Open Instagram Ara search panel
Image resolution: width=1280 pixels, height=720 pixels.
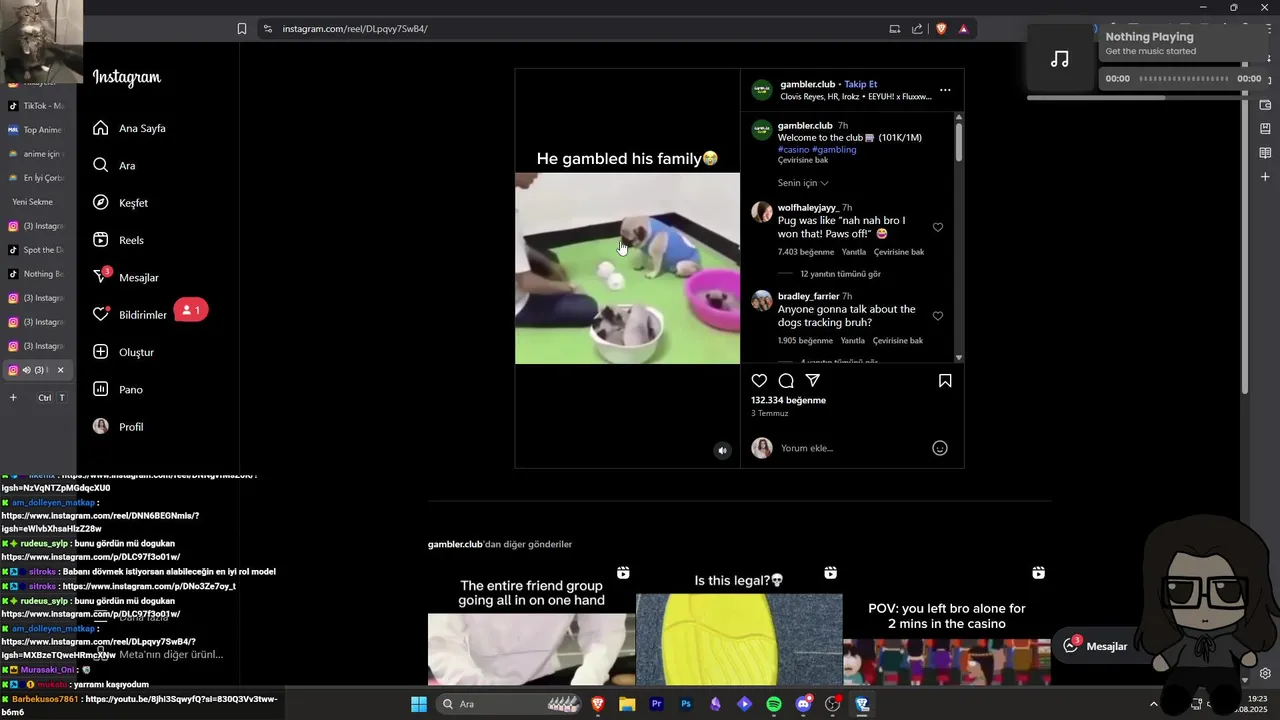(x=114, y=165)
